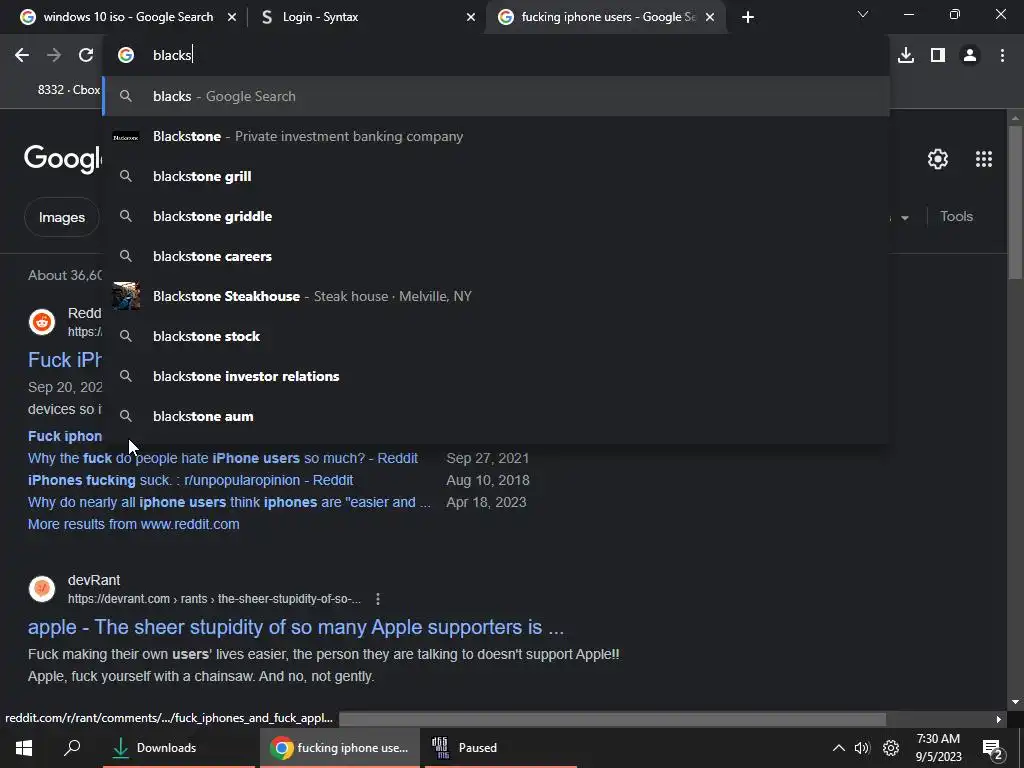Choose 'blackstone aum' suggestion
This screenshot has width=1024, height=768.
click(496, 417)
